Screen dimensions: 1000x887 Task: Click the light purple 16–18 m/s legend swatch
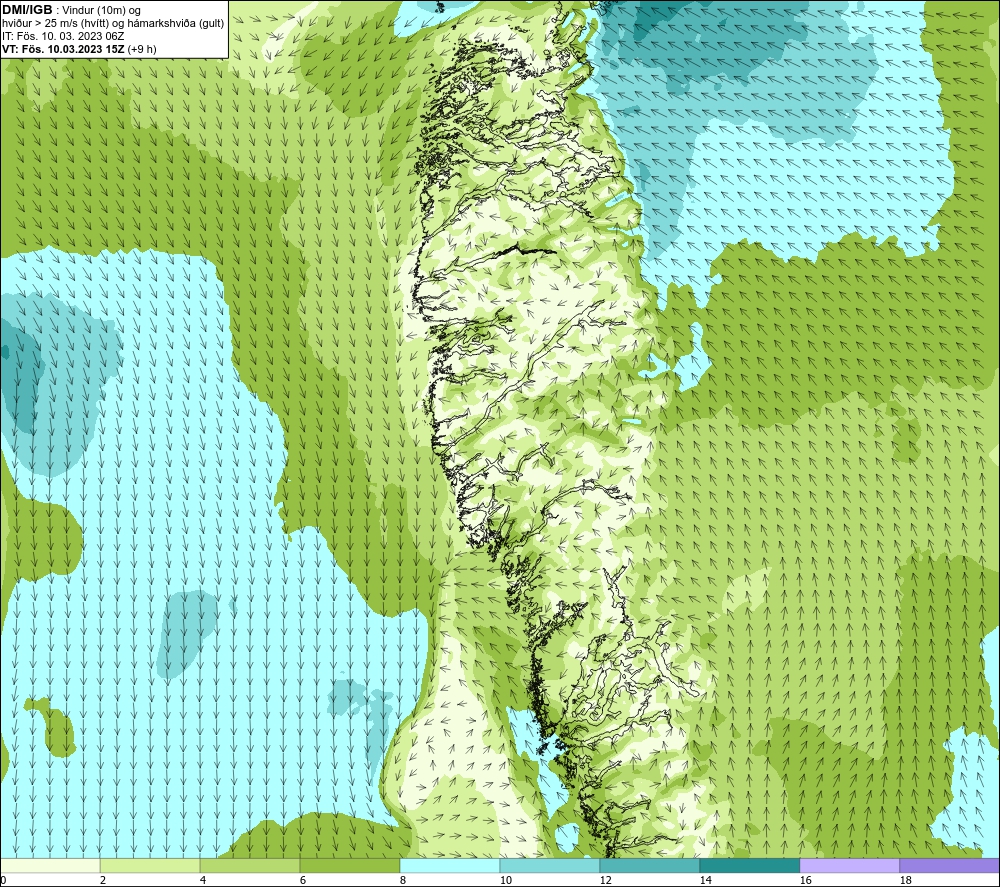click(x=849, y=865)
